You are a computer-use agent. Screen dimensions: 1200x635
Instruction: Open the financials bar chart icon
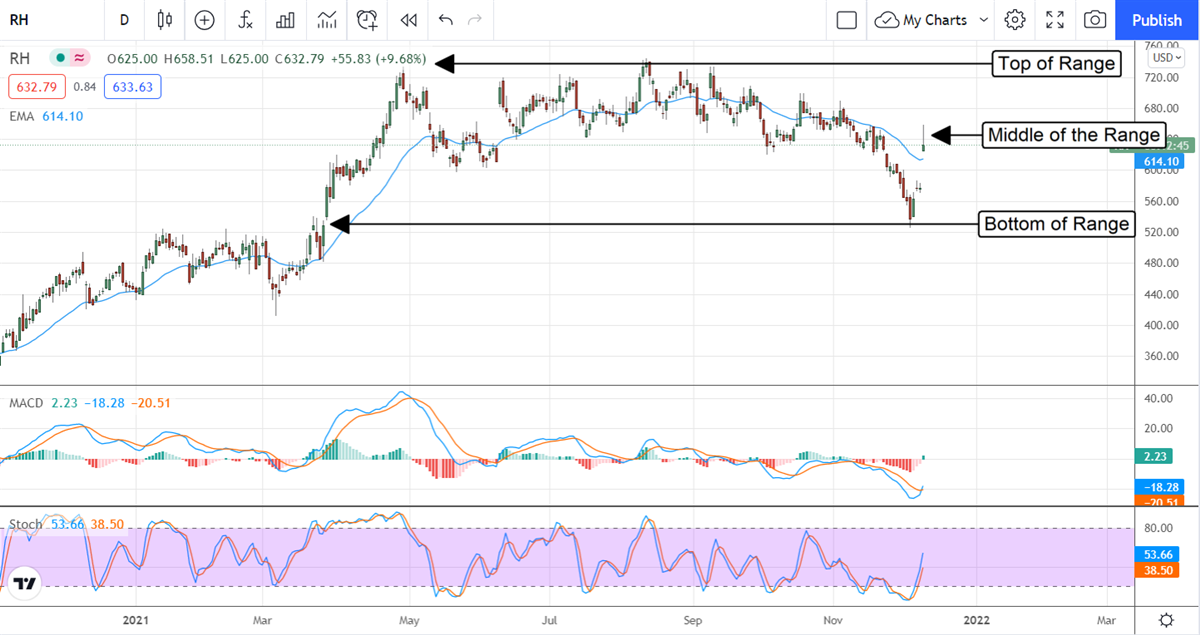(286, 20)
